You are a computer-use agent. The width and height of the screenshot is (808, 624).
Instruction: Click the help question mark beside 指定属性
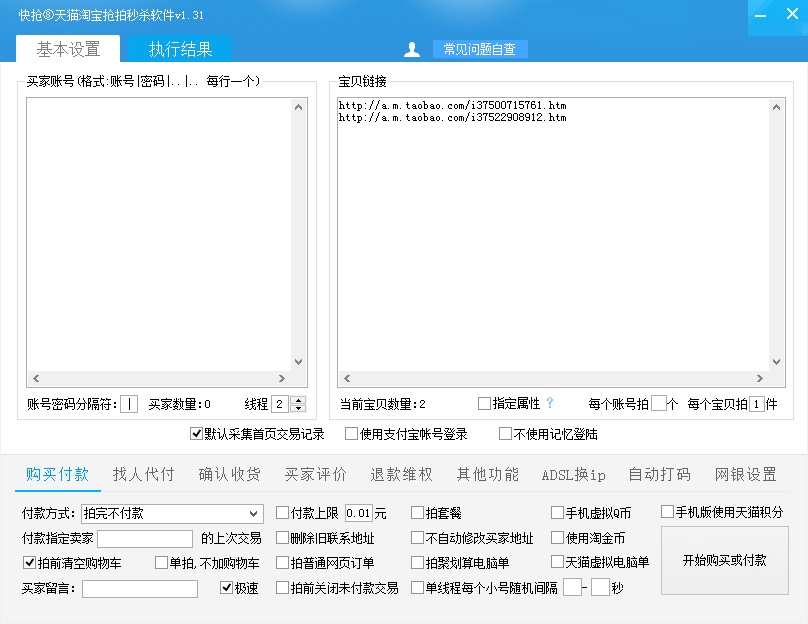pos(549,403)
